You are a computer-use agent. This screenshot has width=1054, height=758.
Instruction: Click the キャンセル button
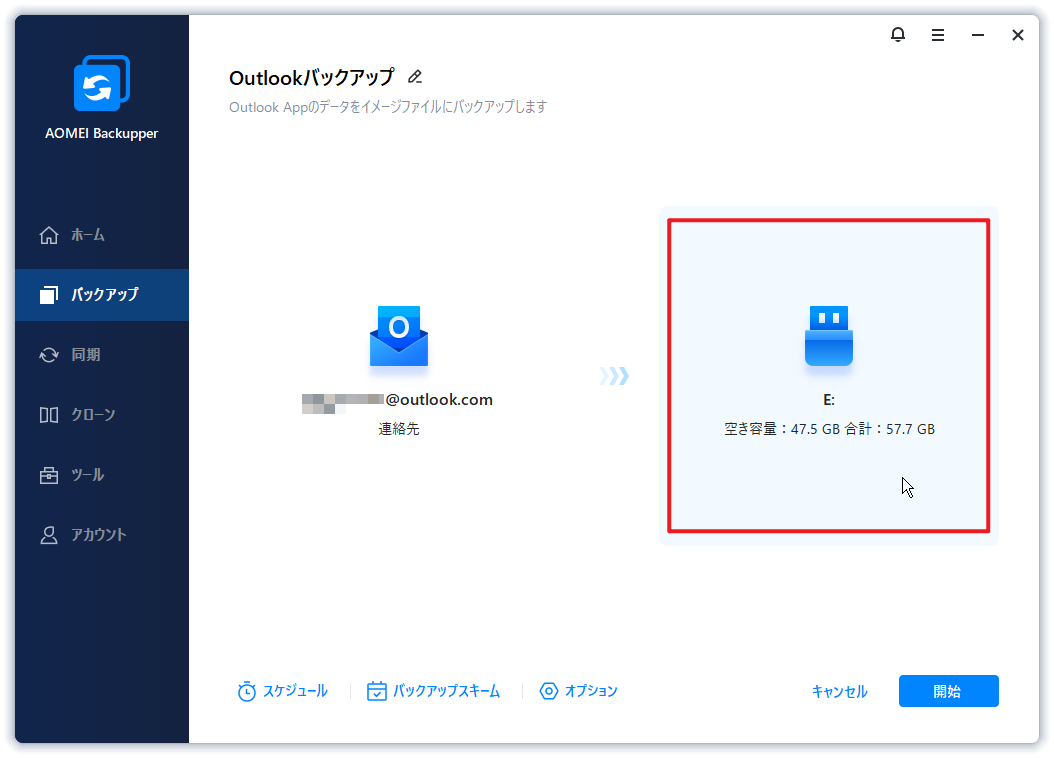point(840,691)
